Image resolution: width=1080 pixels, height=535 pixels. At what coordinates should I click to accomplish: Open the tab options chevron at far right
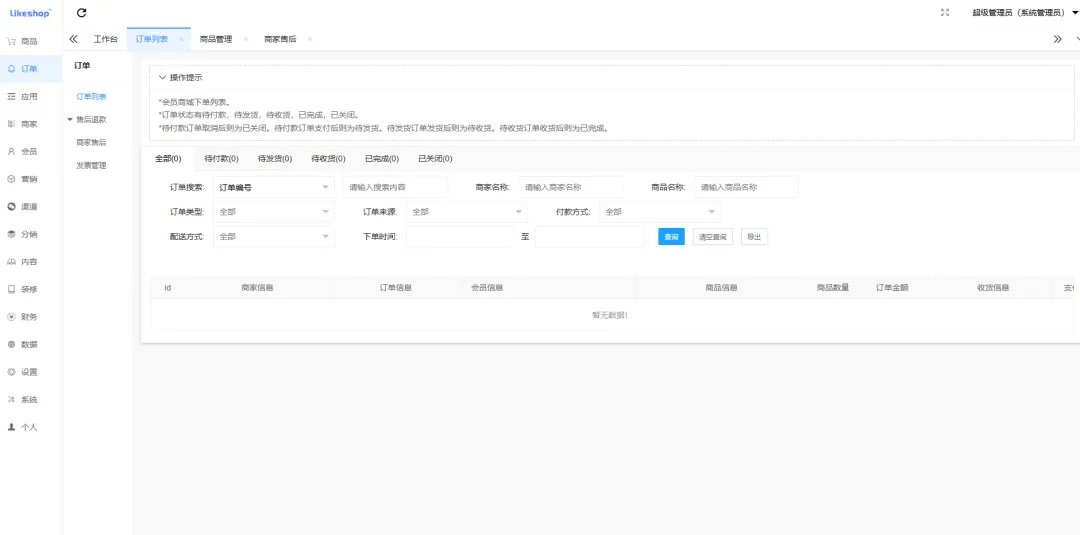pyautogui.click(x=1077, y=39)
